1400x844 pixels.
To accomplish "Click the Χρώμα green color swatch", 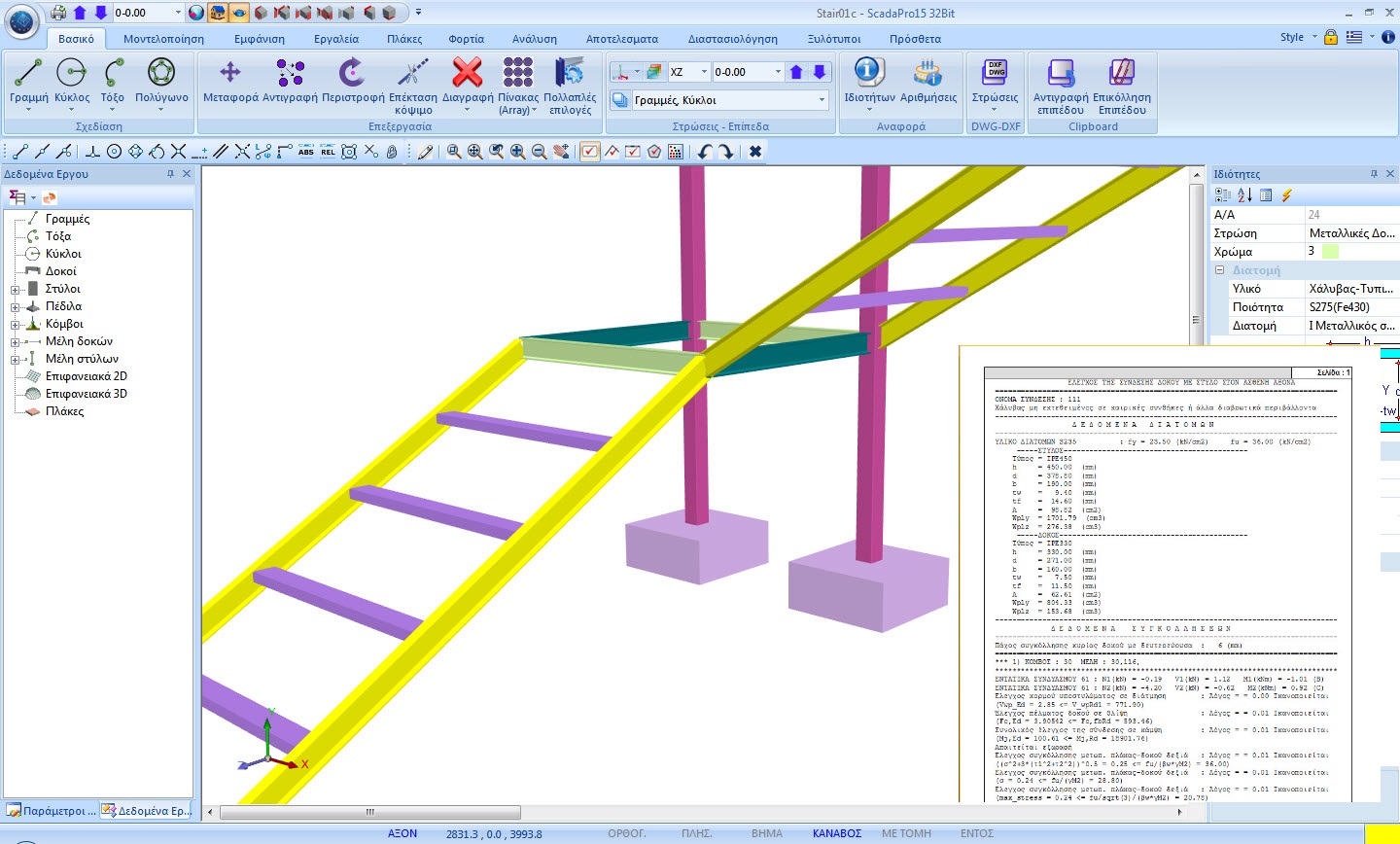I will click(x=1331, y=251).
